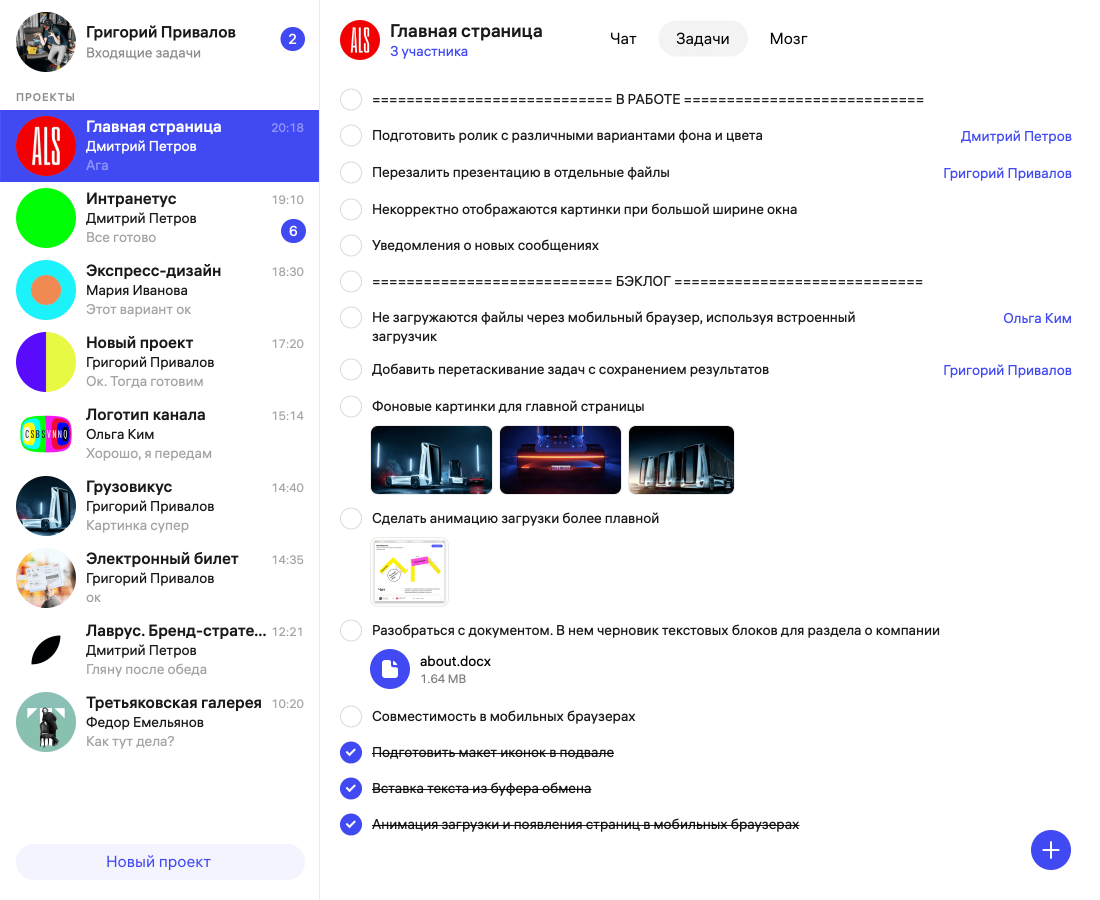Click task text Совместимость в мобильных браузерах
This screenshot has width=1100, height=900.
[x=504, y=716]
